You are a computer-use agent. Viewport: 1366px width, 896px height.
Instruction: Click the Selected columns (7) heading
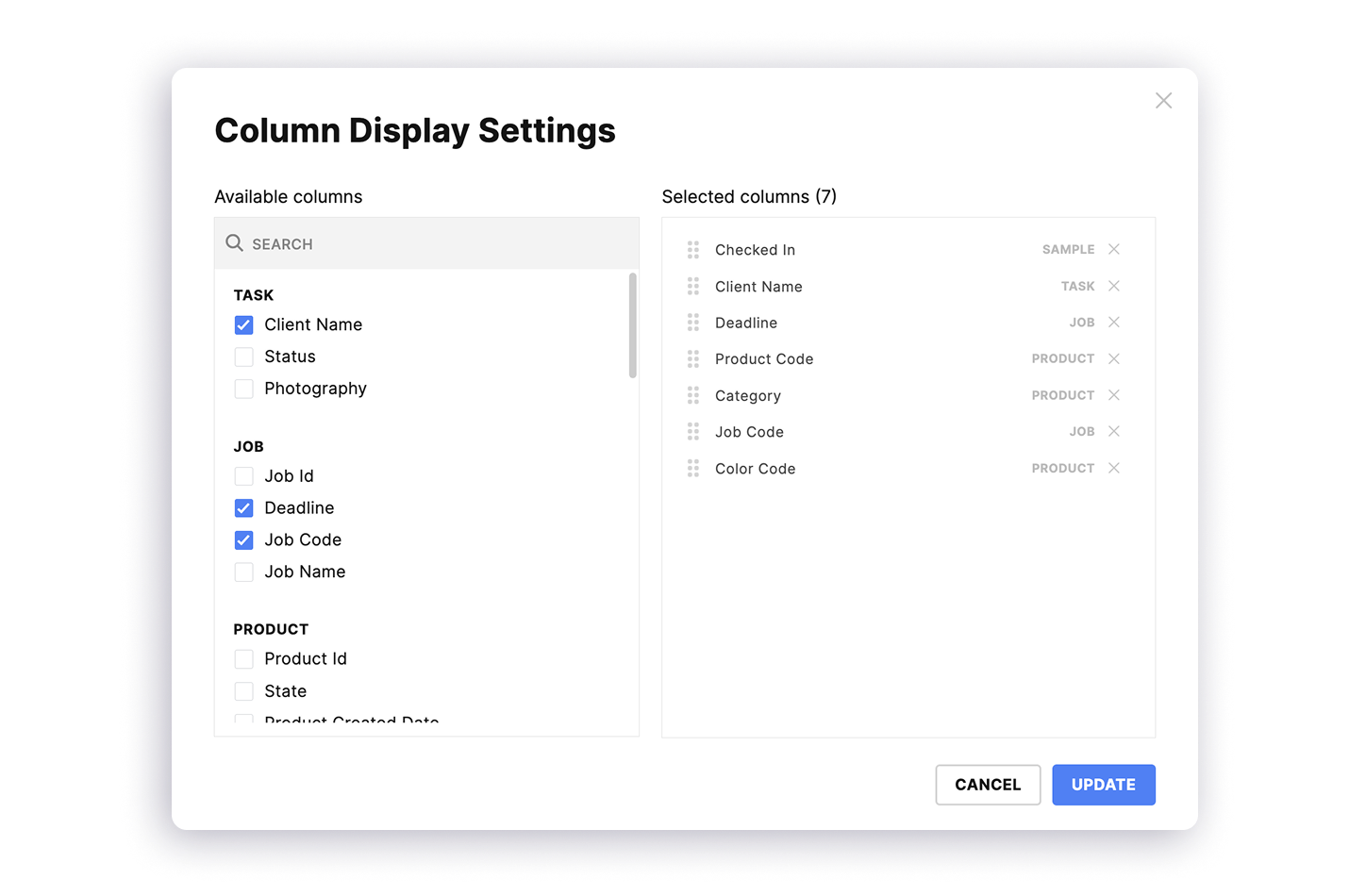coord(749,196)
